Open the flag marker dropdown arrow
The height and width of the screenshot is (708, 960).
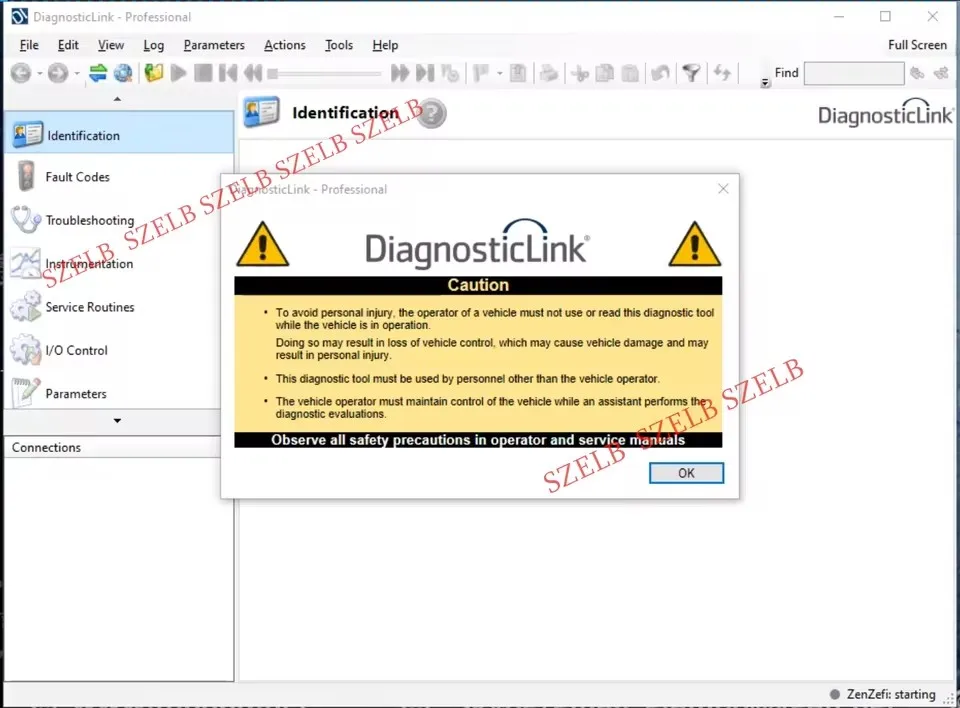pyautogui.click(x=500, y=74)
